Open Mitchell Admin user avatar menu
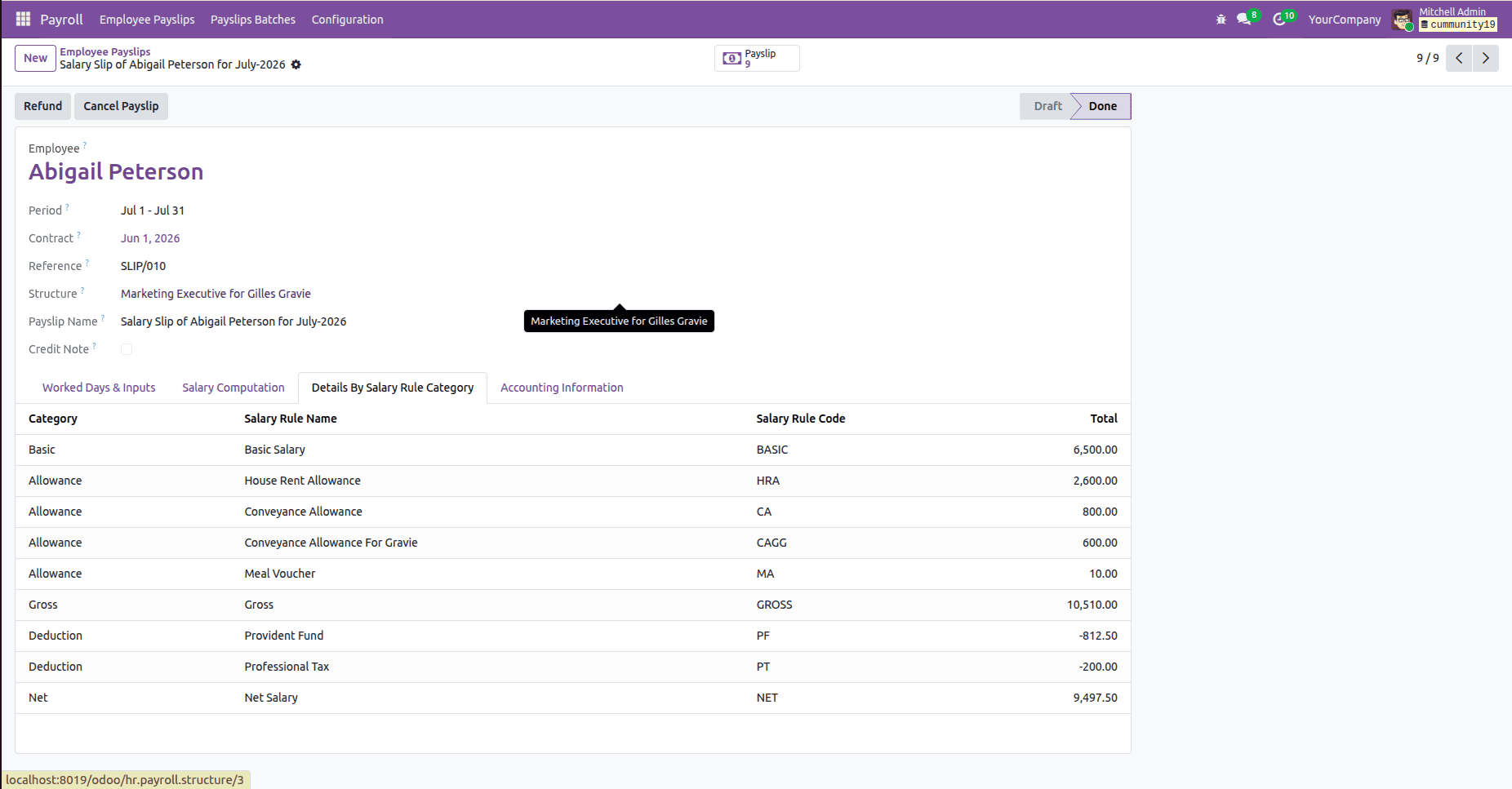 click(1403, 20)
